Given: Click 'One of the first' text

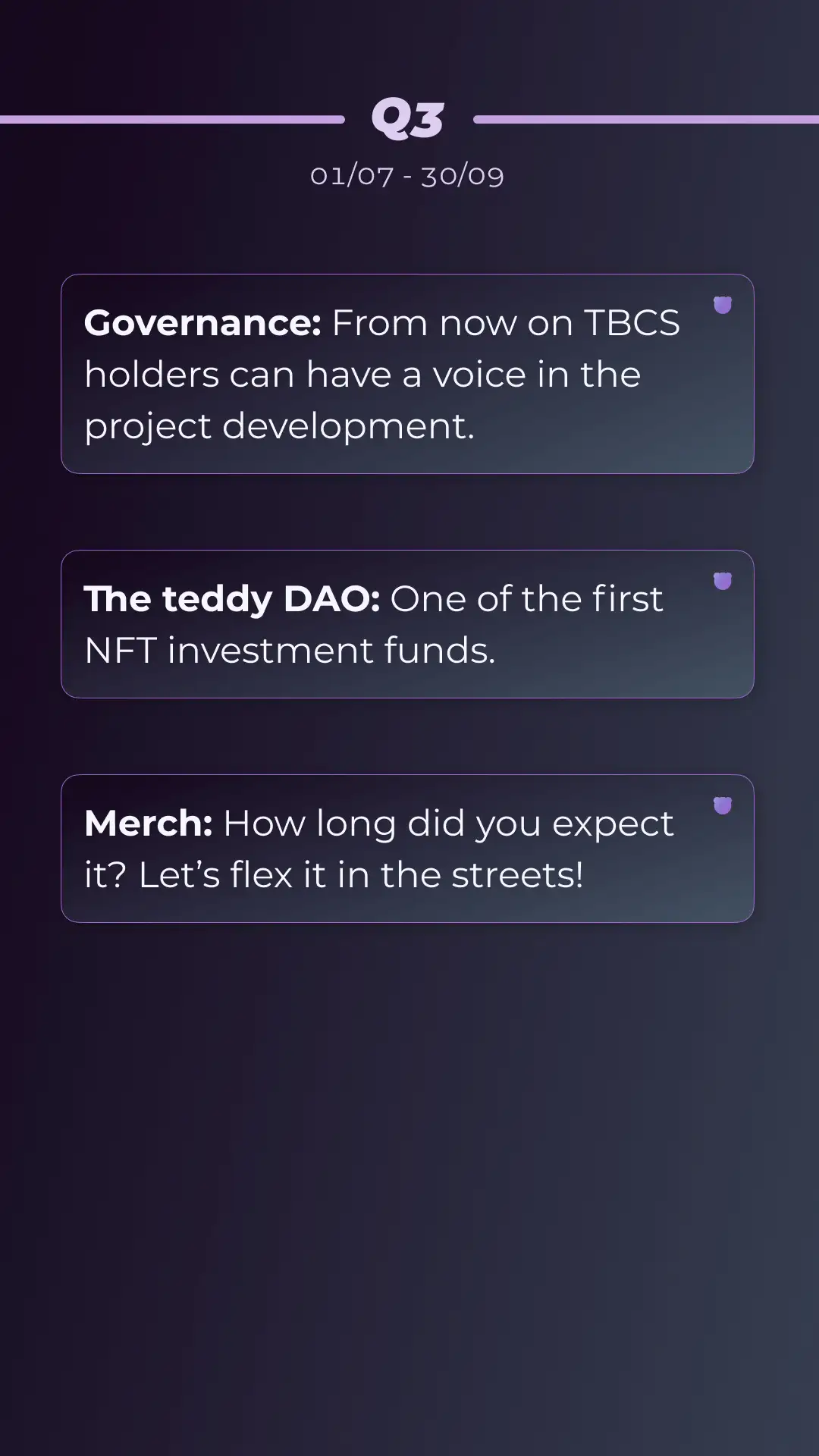Looking at the screenshot, I should [x=527, y=599].
